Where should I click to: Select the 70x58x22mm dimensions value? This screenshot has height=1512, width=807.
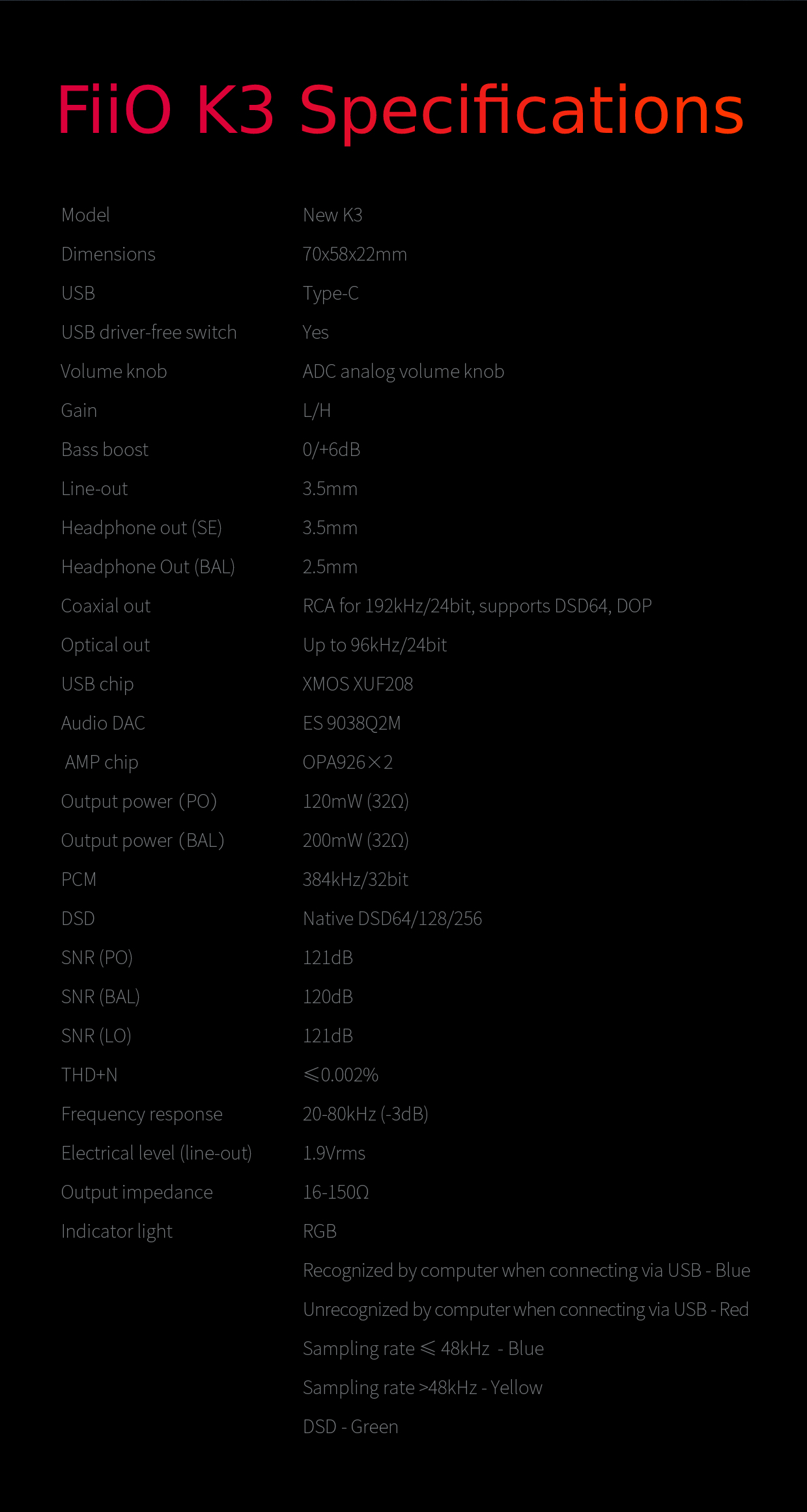(354, 254)
